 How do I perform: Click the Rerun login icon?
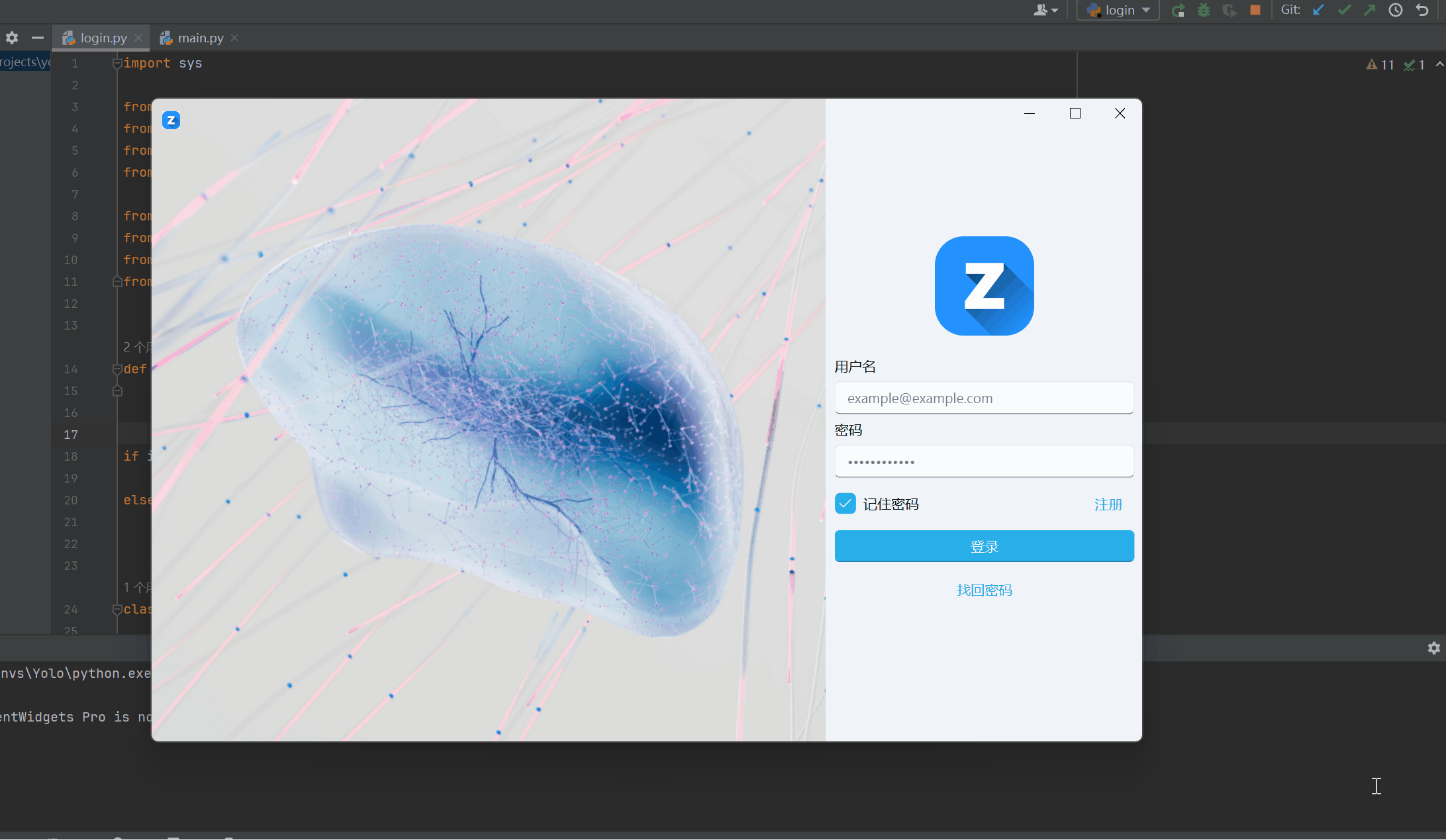pyautogui.click(x=1178, y=10)
